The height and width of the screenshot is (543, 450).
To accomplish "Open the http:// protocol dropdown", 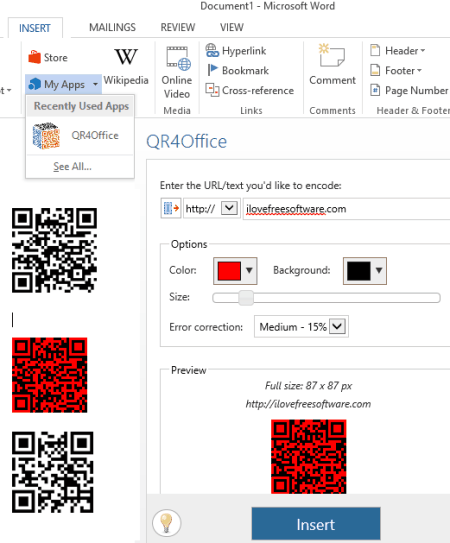I will pyautogui.click(x=229, y=208).
